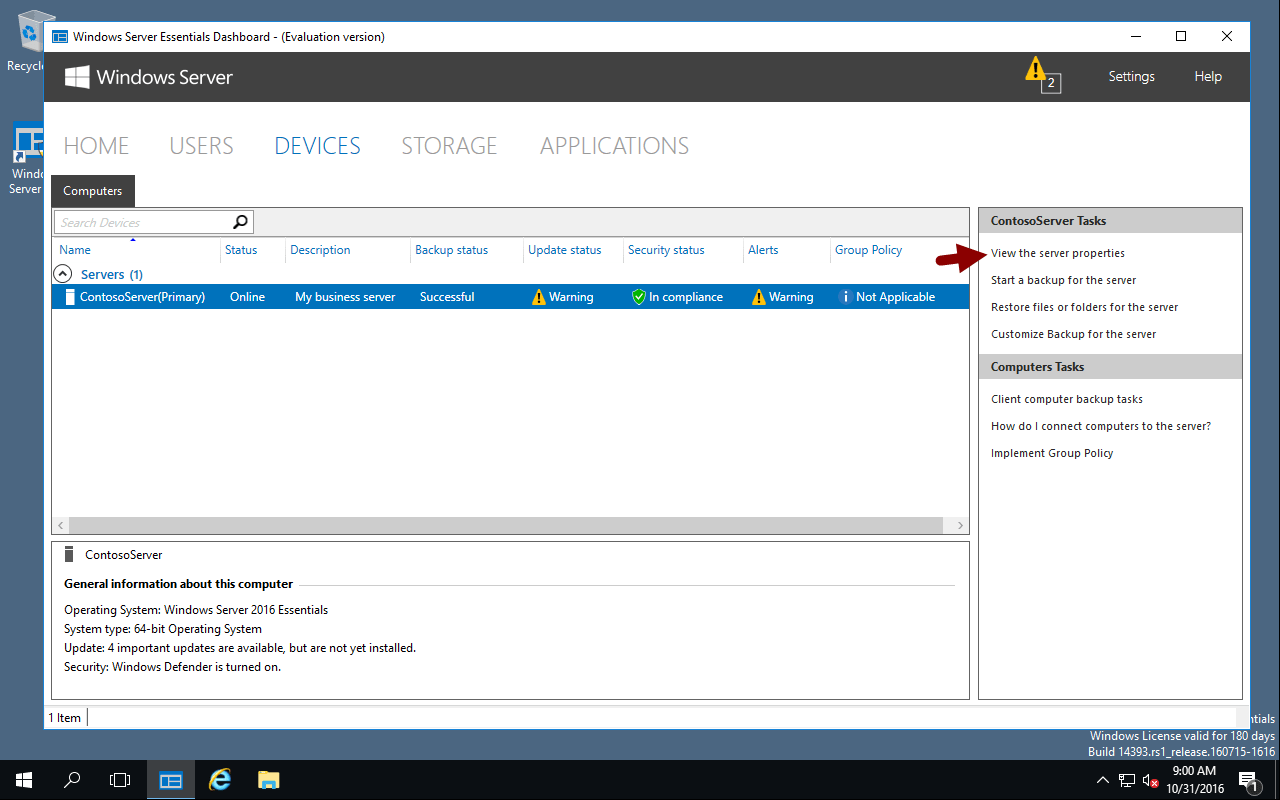Collapse the Servers (1) group
1280x800 pixels.
(62, 274)
